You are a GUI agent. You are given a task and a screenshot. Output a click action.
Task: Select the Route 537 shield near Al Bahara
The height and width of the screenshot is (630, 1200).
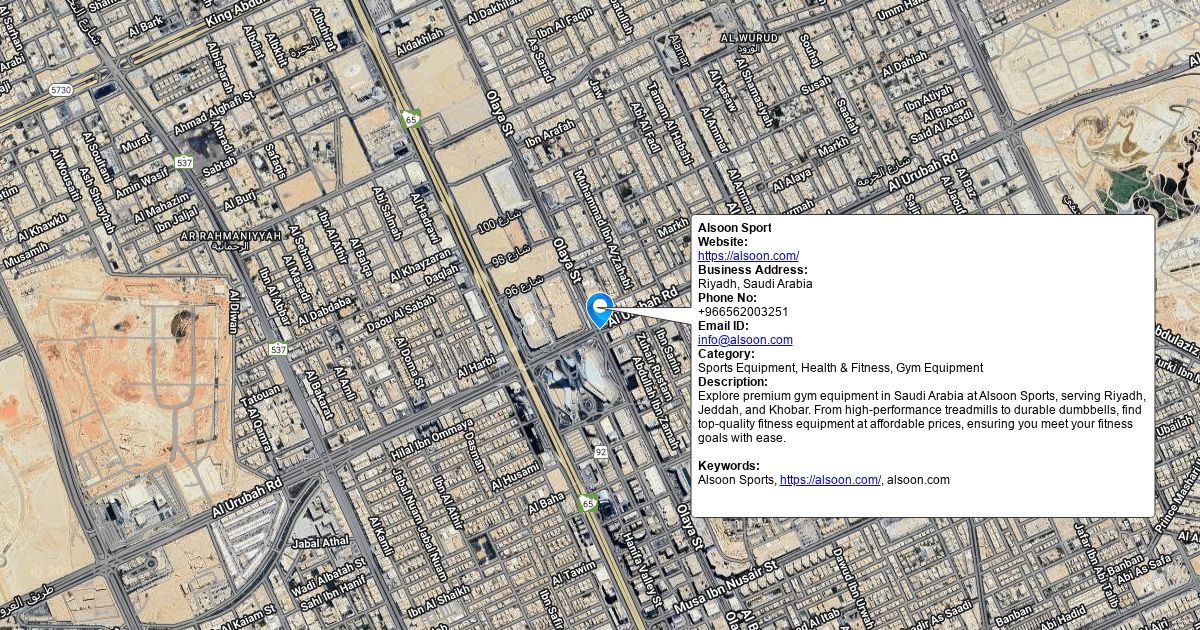[x=278, y=349]
